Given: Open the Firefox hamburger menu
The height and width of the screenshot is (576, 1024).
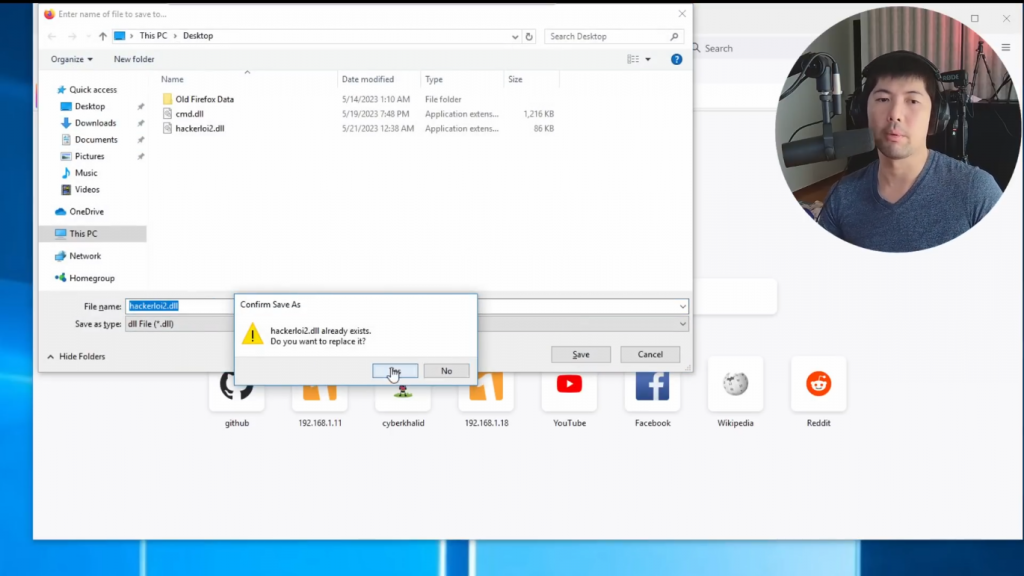Looking at the screenshot, I should tap(1006, 48).
